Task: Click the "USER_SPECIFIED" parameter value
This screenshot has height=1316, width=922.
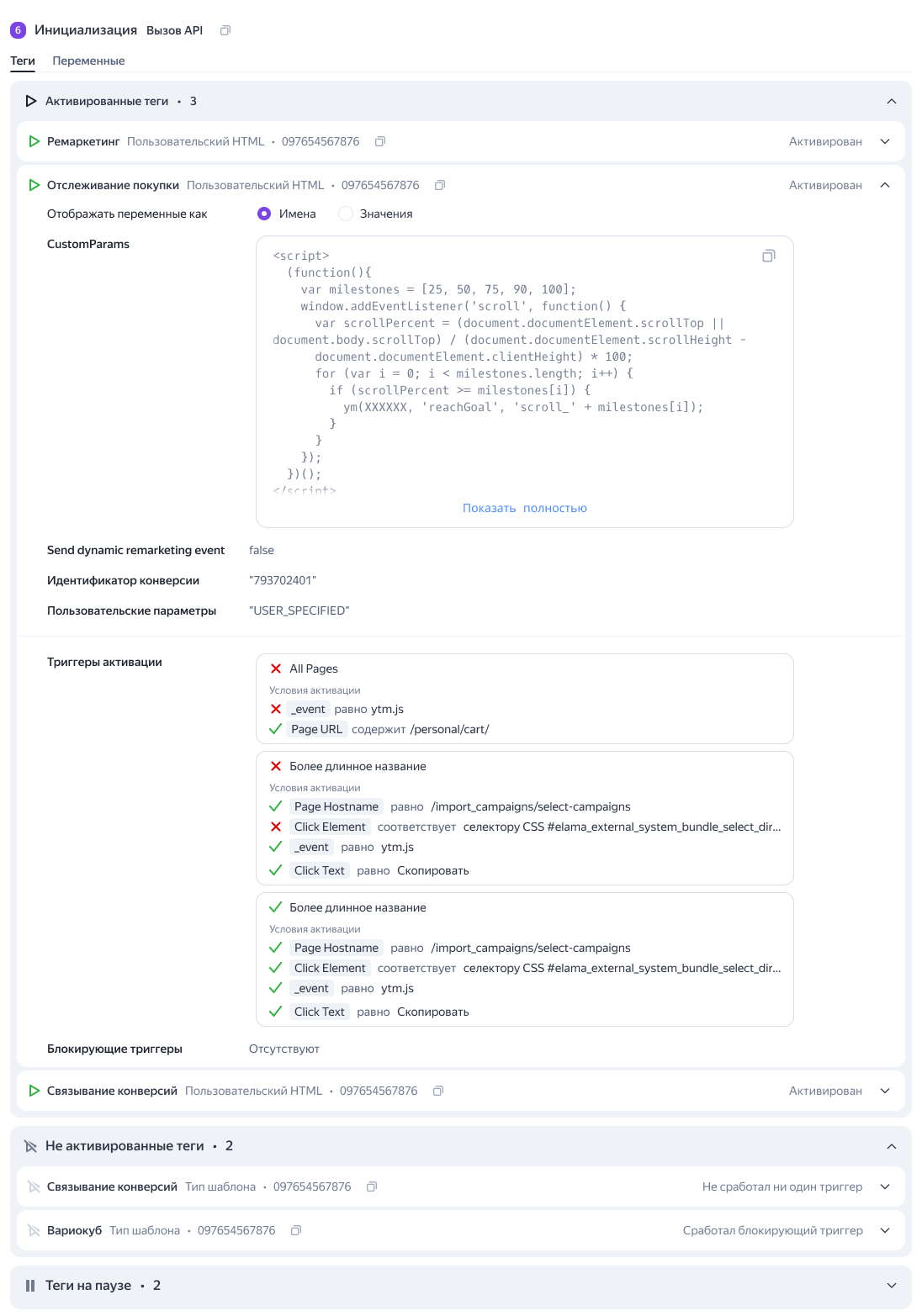Action: (x=299, y=610)
